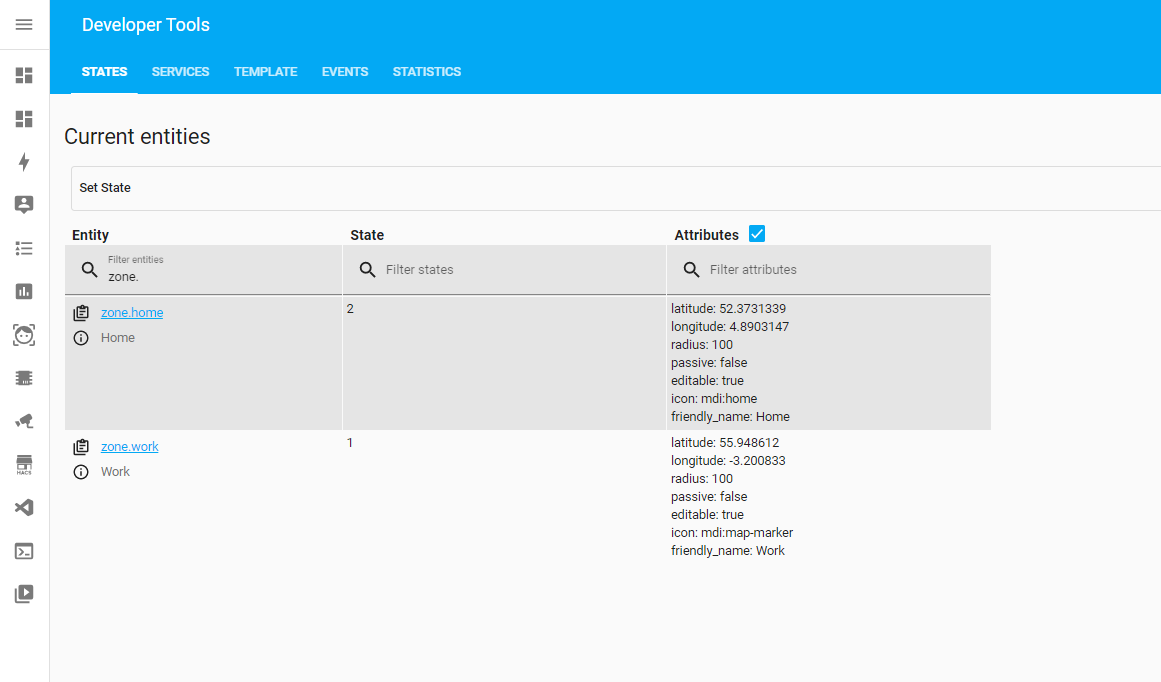Click friendly_name: Home attribute text
The width and height of the screenshot is (1161, 682).
pos(730,417)
